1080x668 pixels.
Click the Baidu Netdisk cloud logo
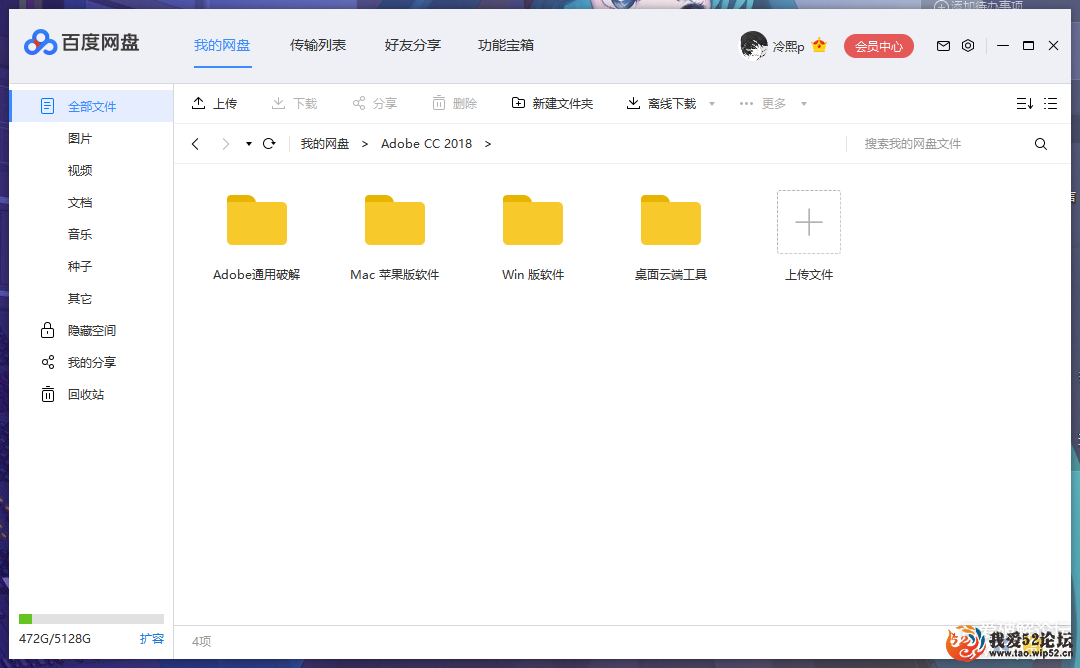(41, 43)
